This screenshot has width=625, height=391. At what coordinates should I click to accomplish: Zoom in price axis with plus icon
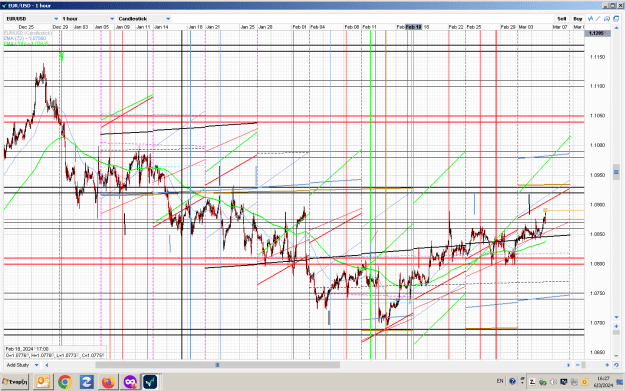[x=616, y=326]
